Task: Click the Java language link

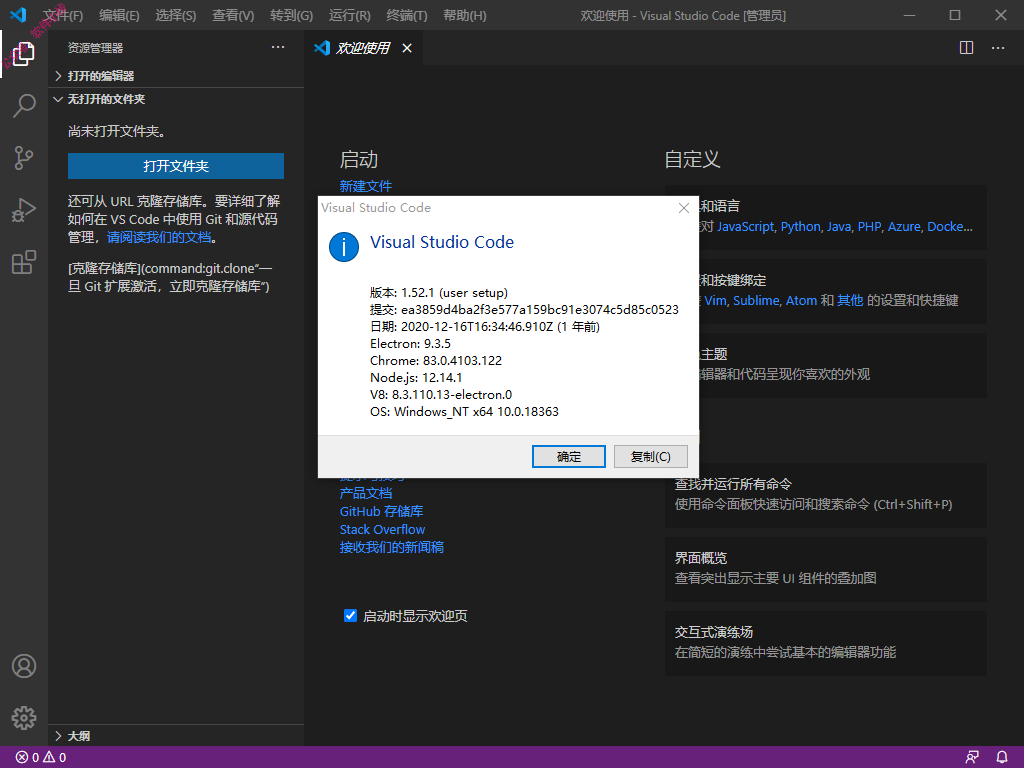Action: [839, 227]
